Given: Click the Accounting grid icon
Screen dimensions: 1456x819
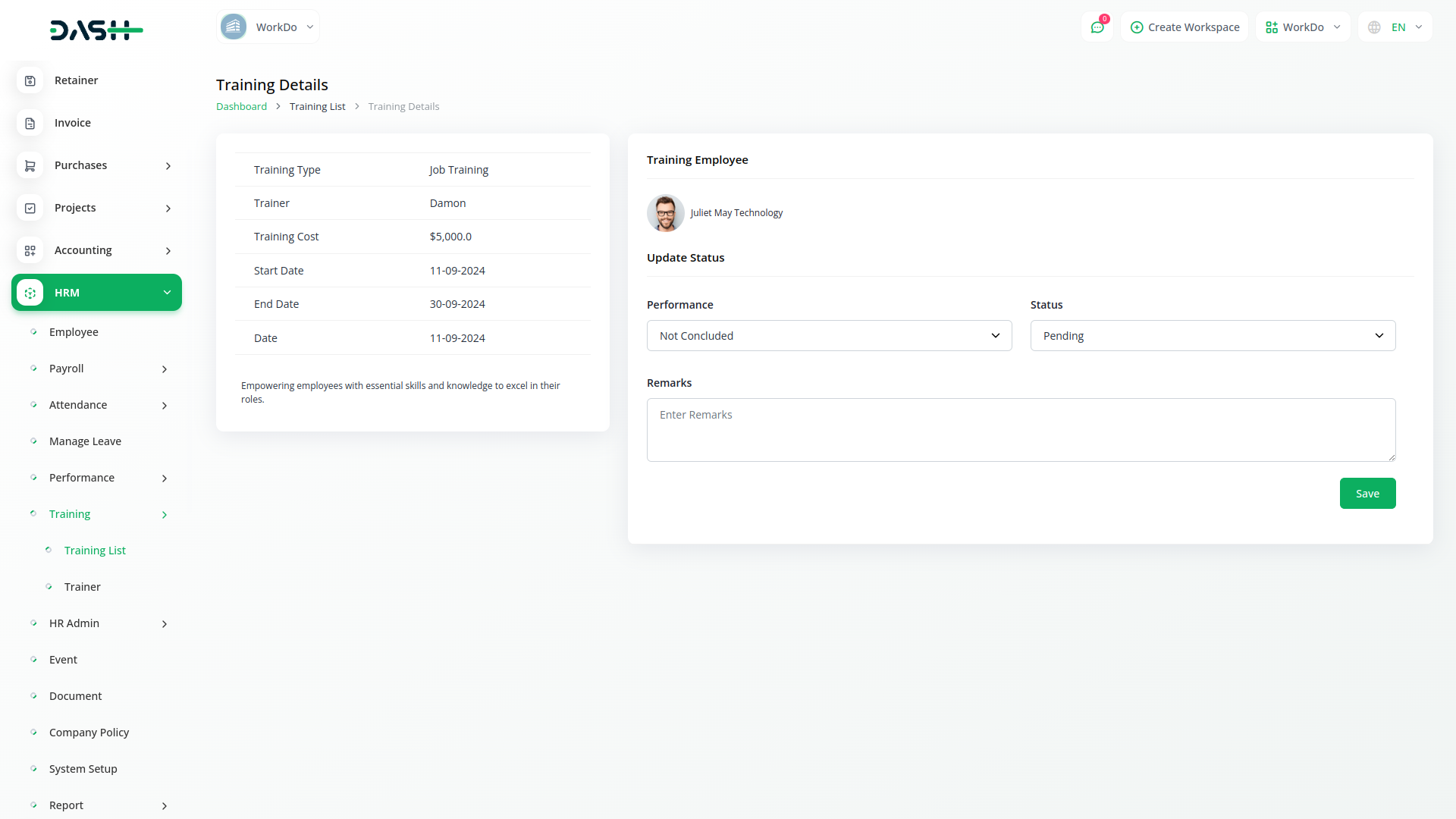Looking at the screenshot, I should click(x=30, y=250).
